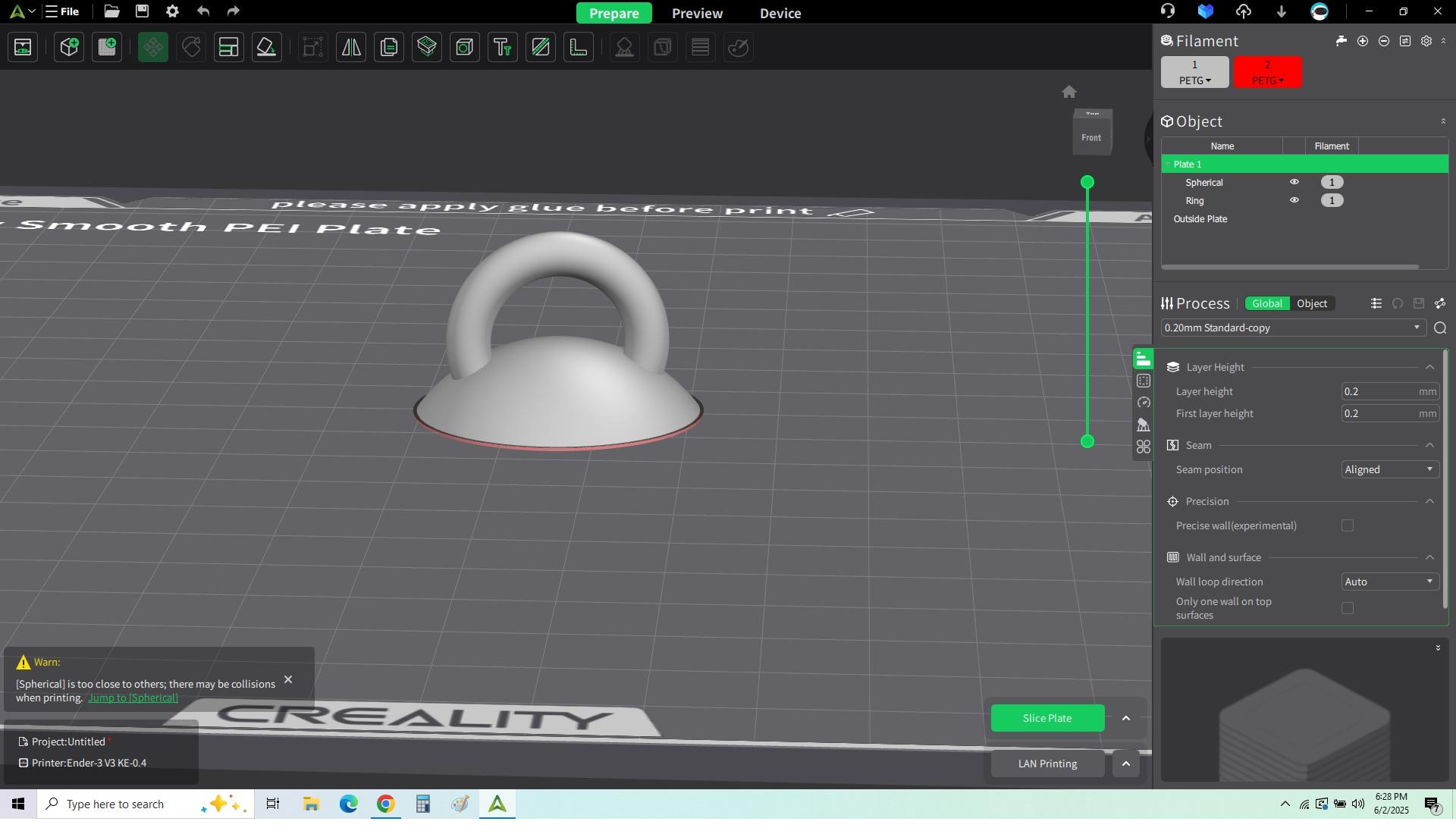Enable Precise wall(experimental) checkbox

(x=1348, y=525)
